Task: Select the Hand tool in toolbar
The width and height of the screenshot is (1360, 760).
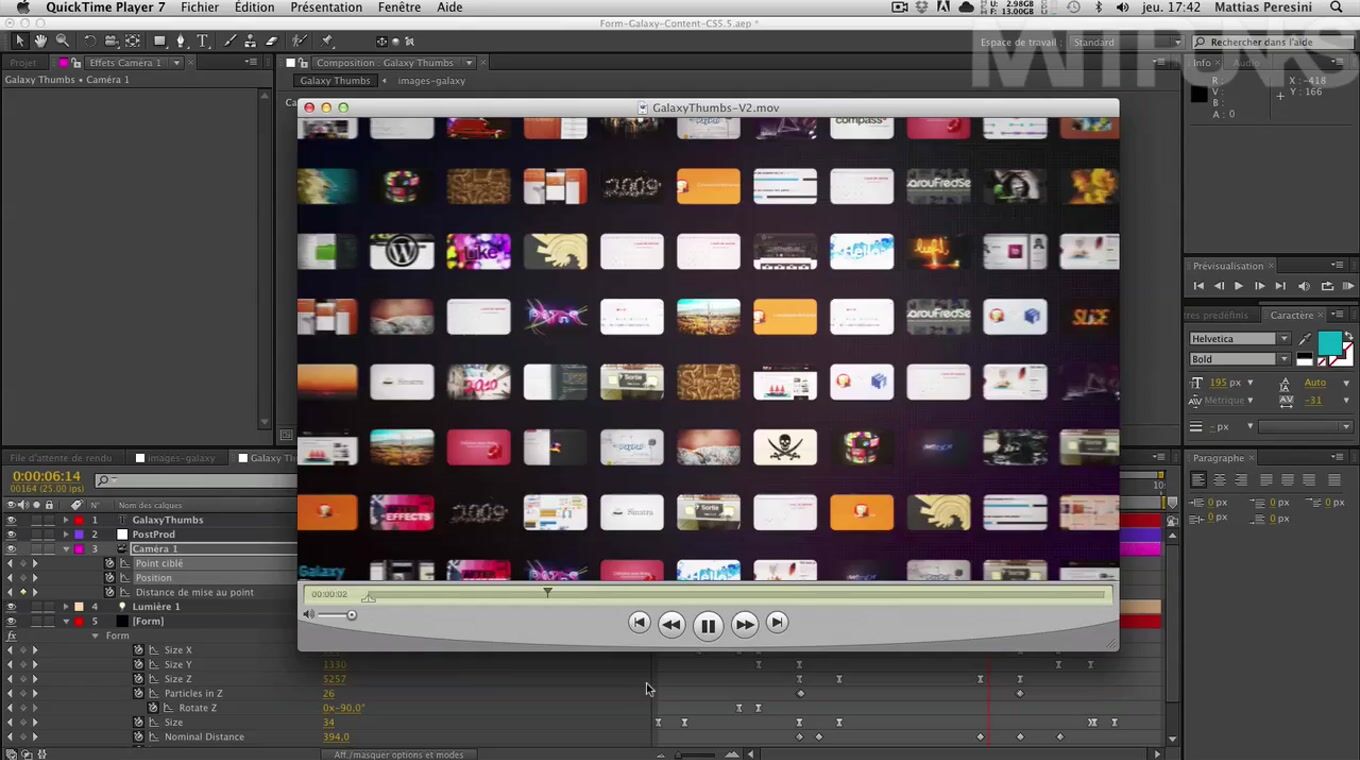Action: point(41,41)
